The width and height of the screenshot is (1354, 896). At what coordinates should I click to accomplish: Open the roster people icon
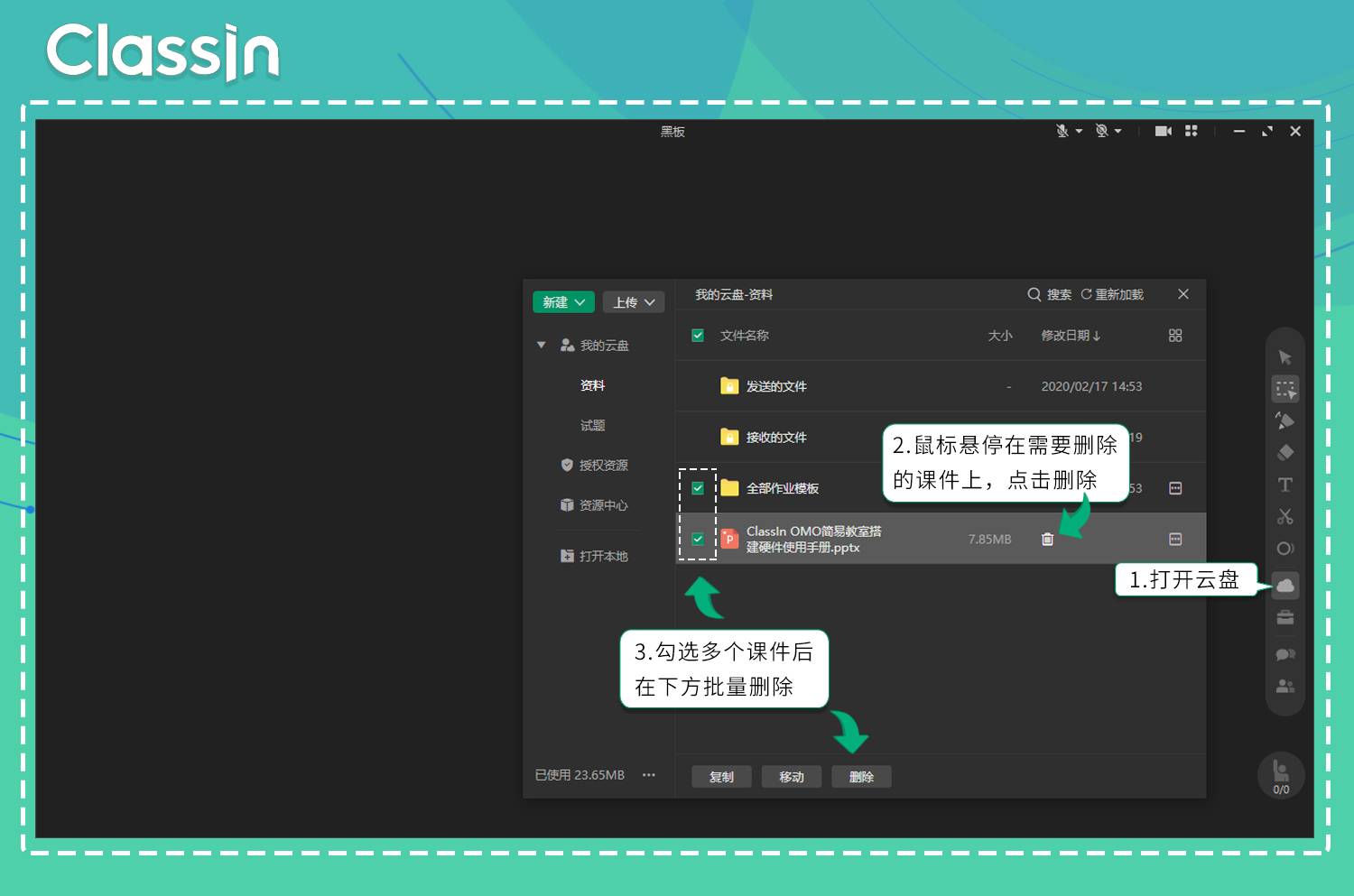[x=1285, y=687]
